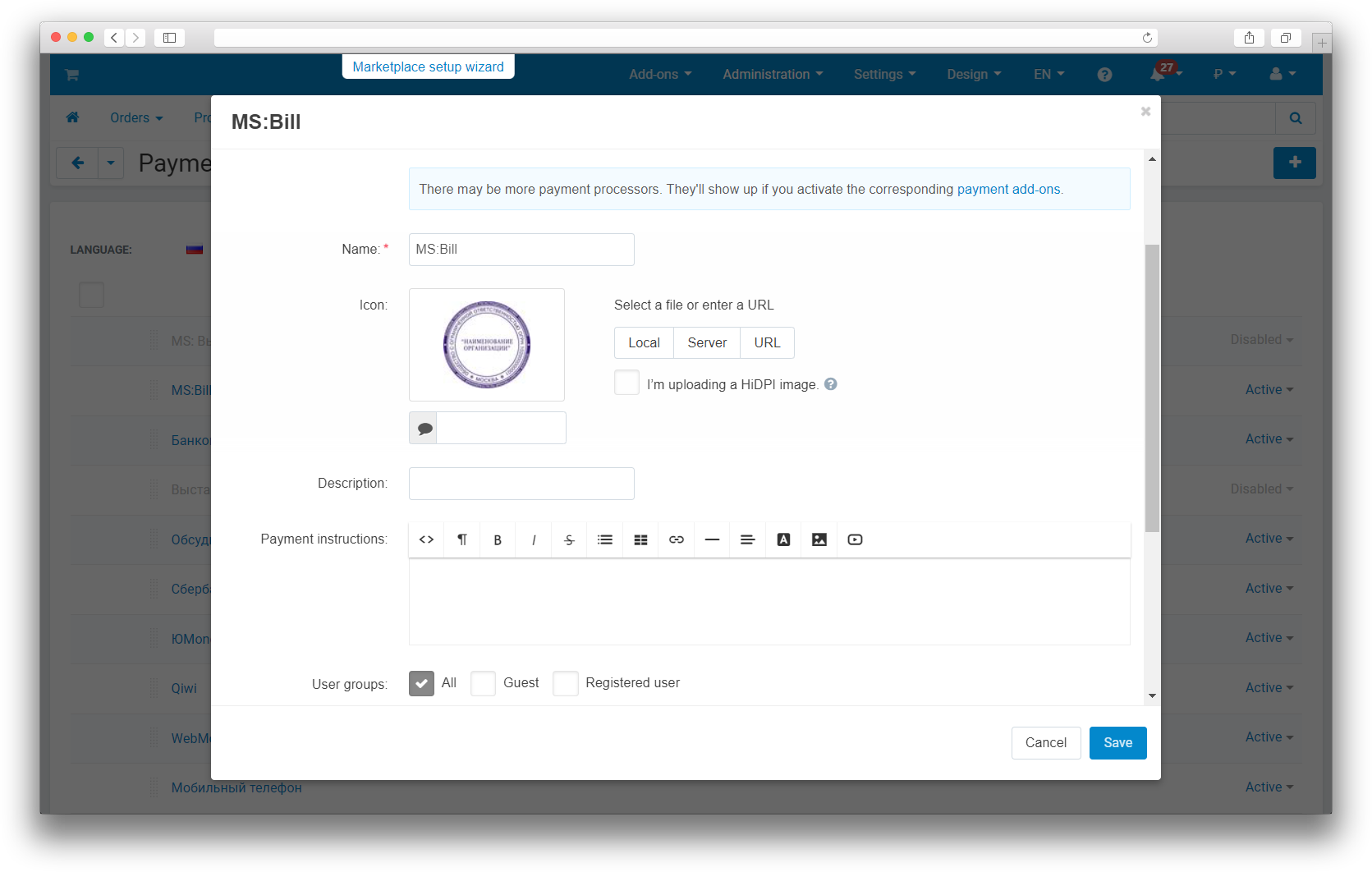Check the Registered user checkbox

coord(566,683)
